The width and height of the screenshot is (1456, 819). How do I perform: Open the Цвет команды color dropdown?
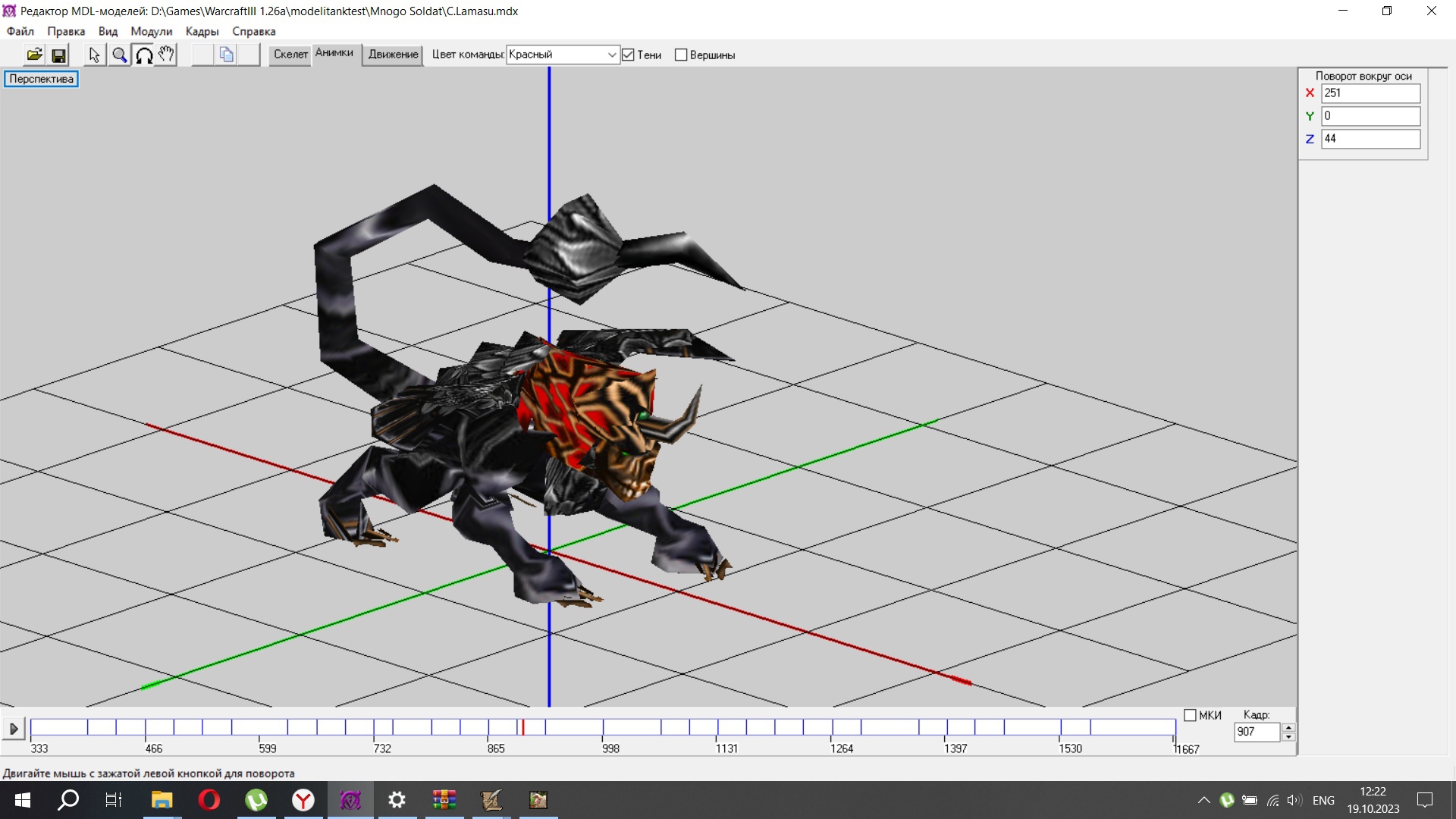611,55
